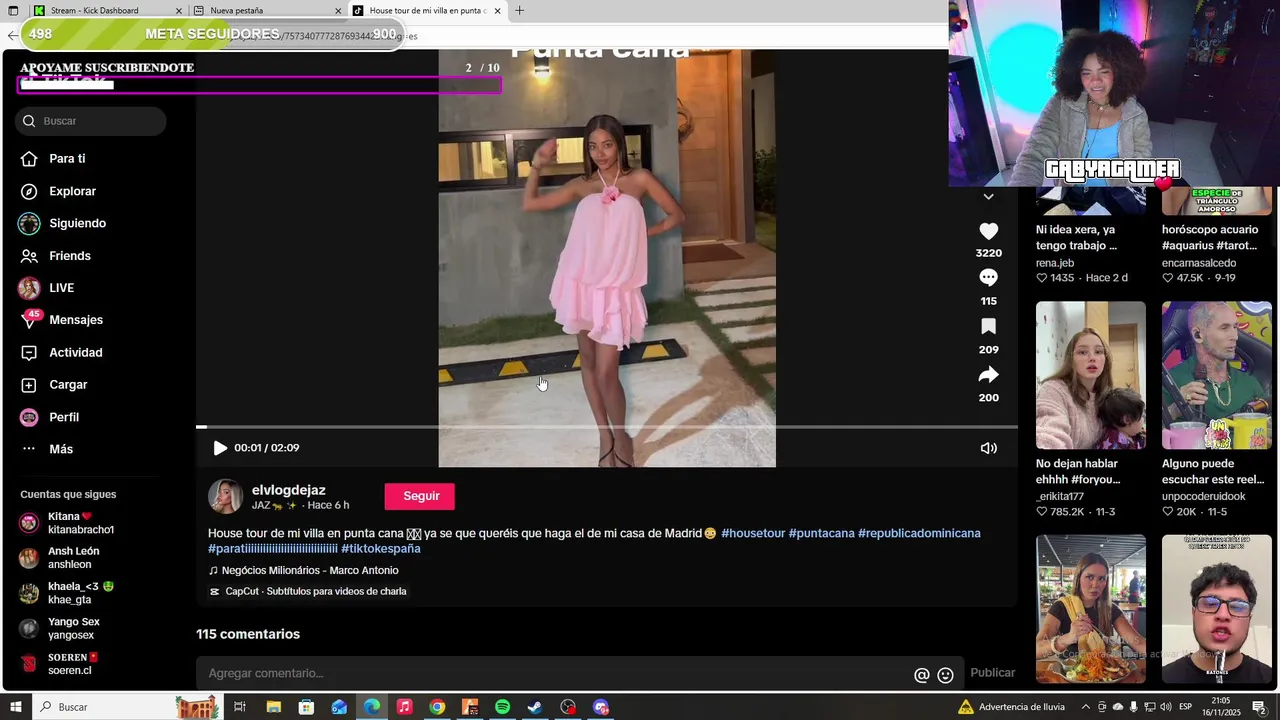Click the Buscar search field
Viewport: 1280px width, 720px height.
coord(91,121)
